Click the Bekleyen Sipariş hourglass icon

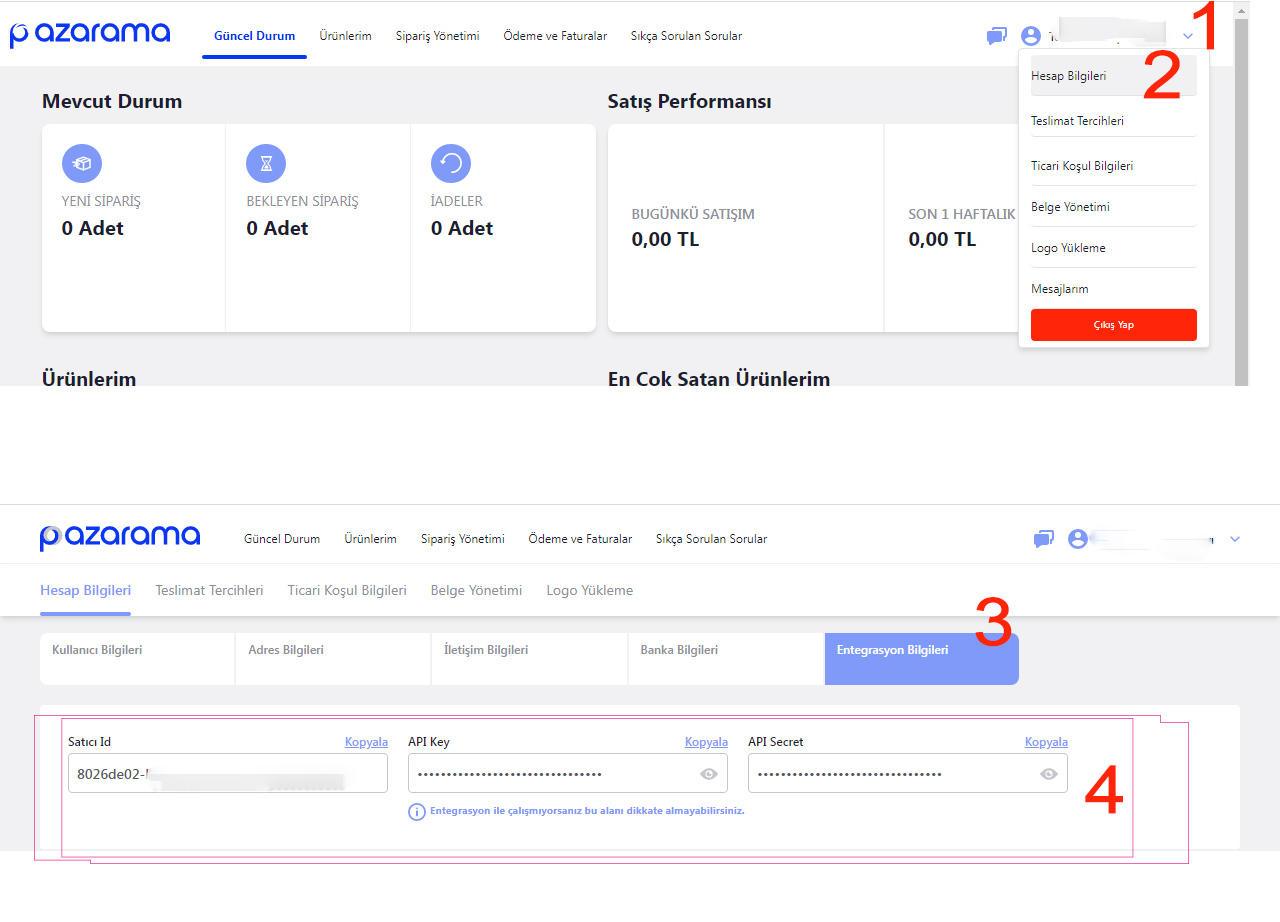tap(266, 163)
